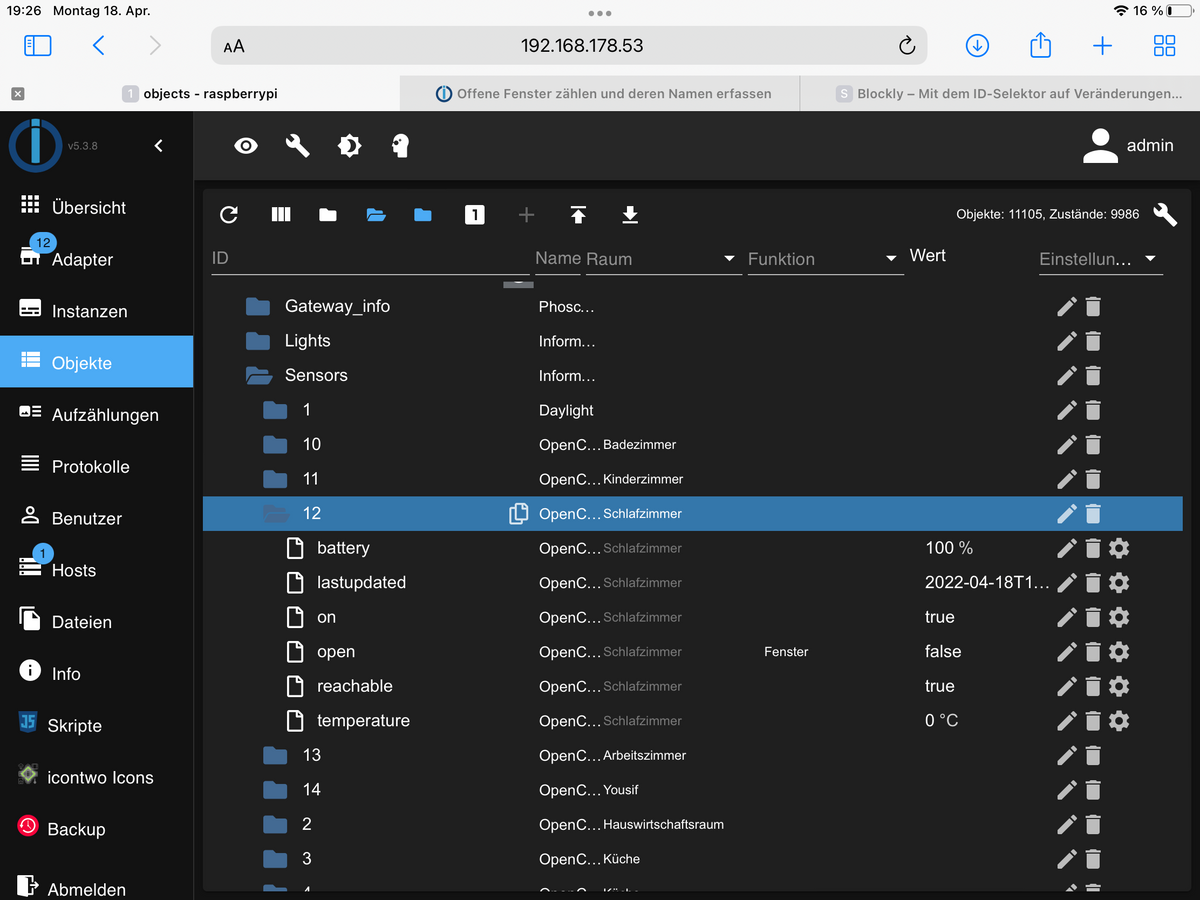The image size is (1200, 900).
Task: Expand all nodes using open folder icon
Action: [376, 214]
